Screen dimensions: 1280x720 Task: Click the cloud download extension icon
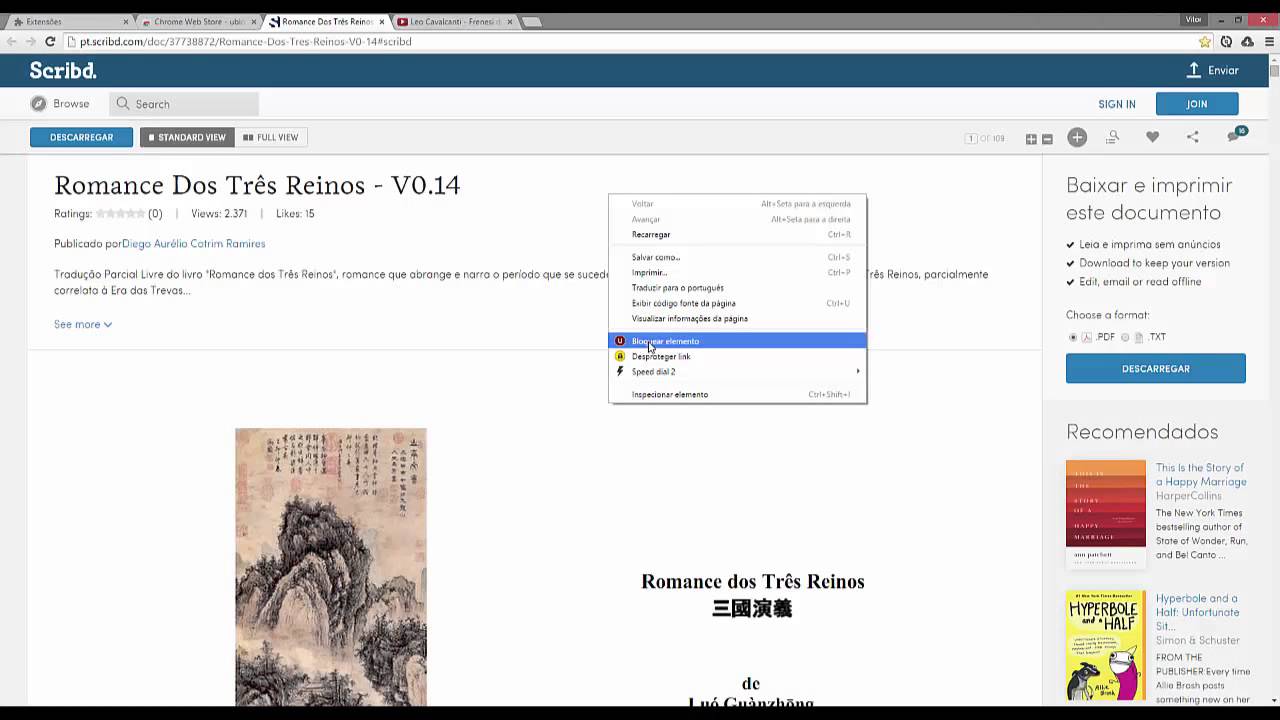(1247, 42)
